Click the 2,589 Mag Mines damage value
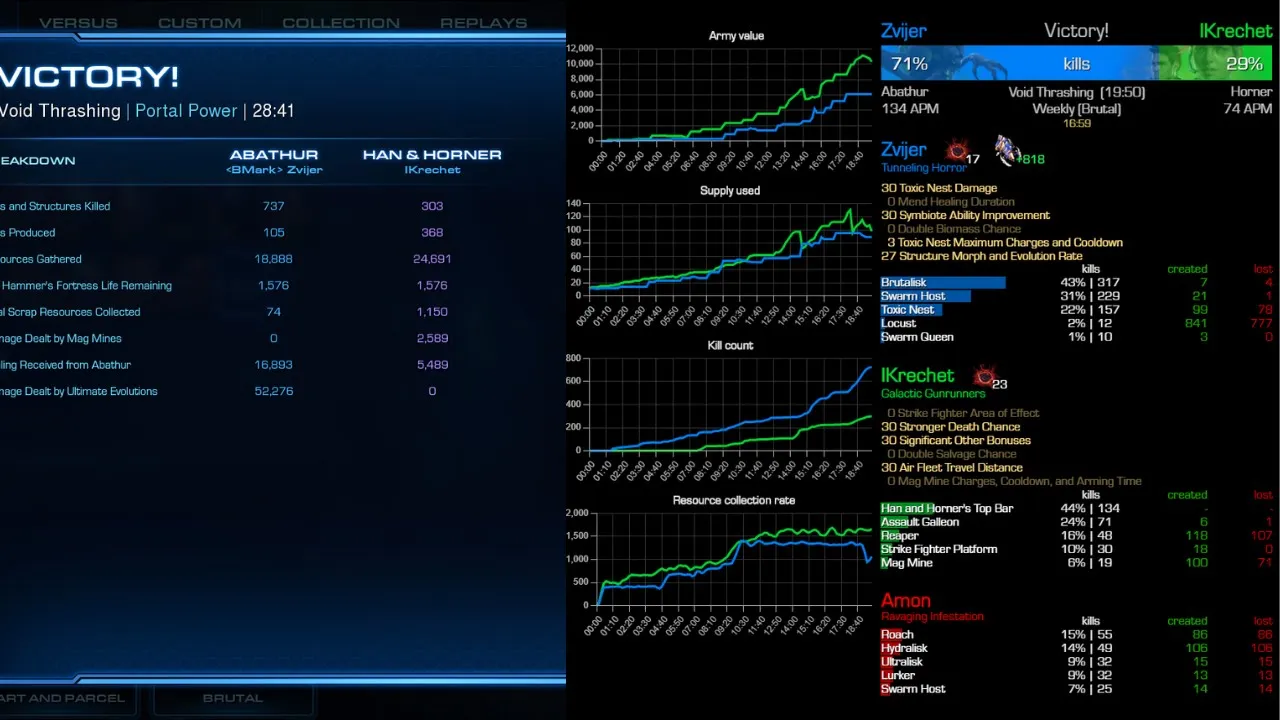Image resolution: width=1280 pixels, height=720 pixels. [432, 338]
